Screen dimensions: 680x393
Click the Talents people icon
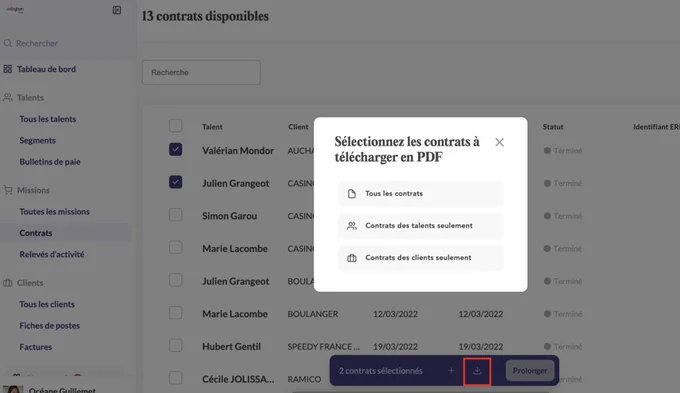(x=8, y=97)
